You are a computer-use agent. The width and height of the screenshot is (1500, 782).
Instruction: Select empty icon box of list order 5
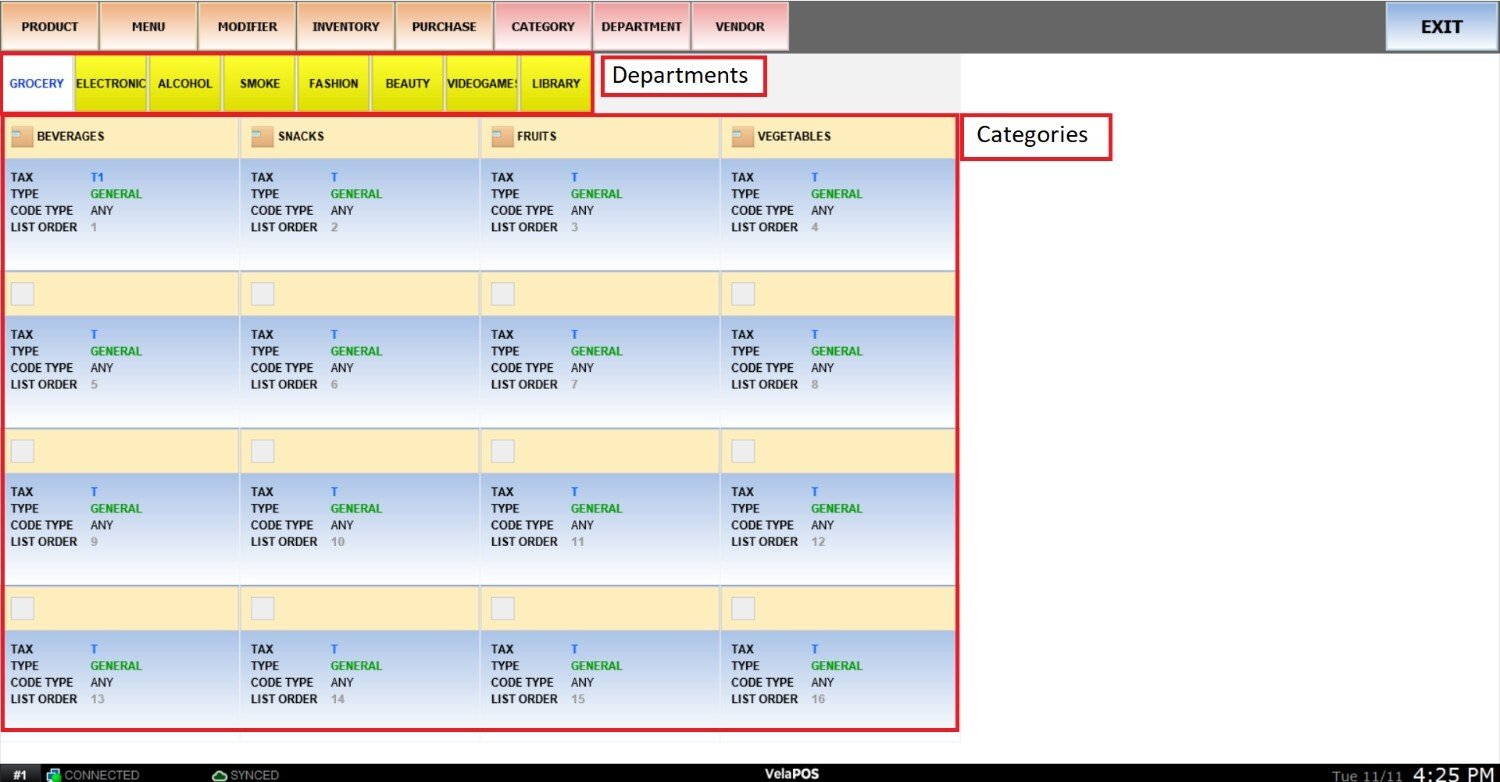22,294
